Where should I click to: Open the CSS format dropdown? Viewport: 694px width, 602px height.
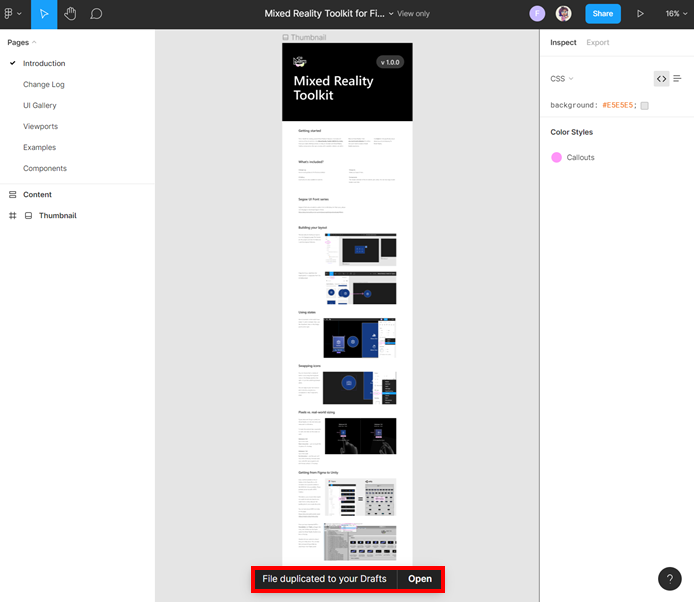pos(561,79)
